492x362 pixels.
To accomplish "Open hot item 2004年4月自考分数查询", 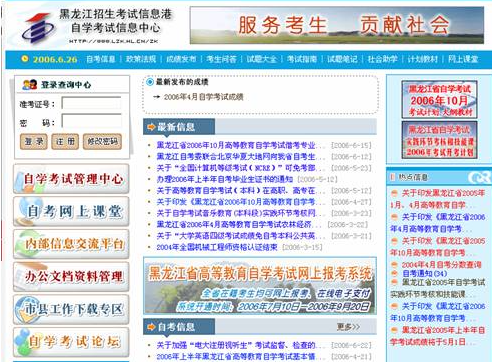I will 441,265.
